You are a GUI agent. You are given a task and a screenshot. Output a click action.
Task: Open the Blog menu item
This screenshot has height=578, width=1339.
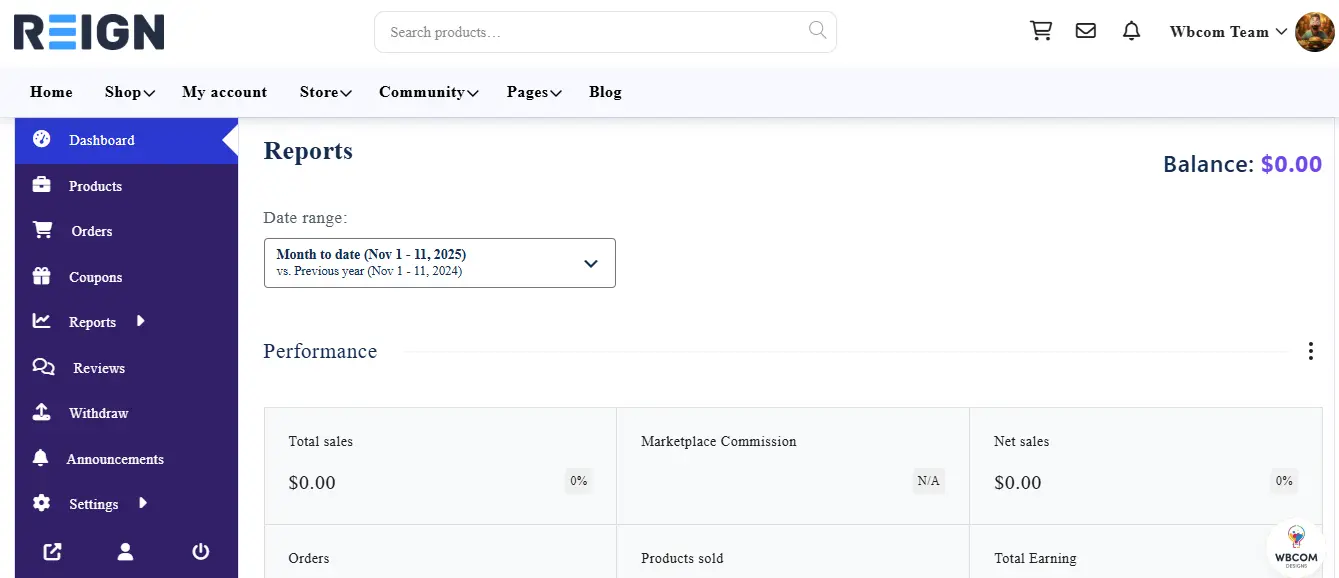[605, 92]
